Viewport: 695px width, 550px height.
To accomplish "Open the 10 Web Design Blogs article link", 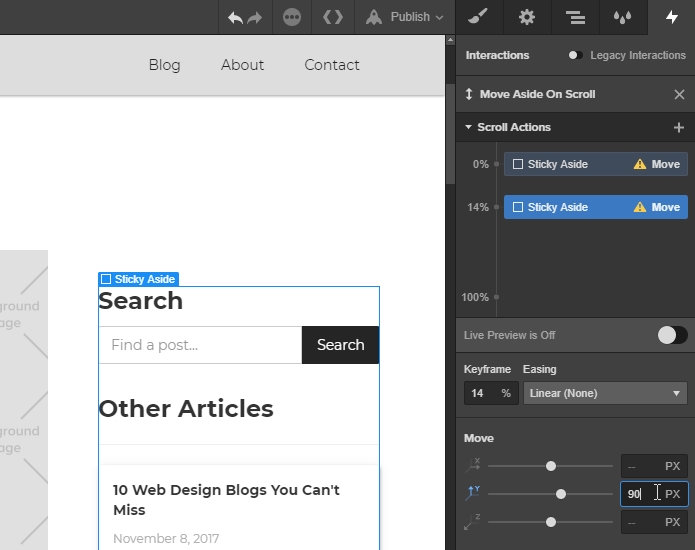I will click(x=226, y=500).
